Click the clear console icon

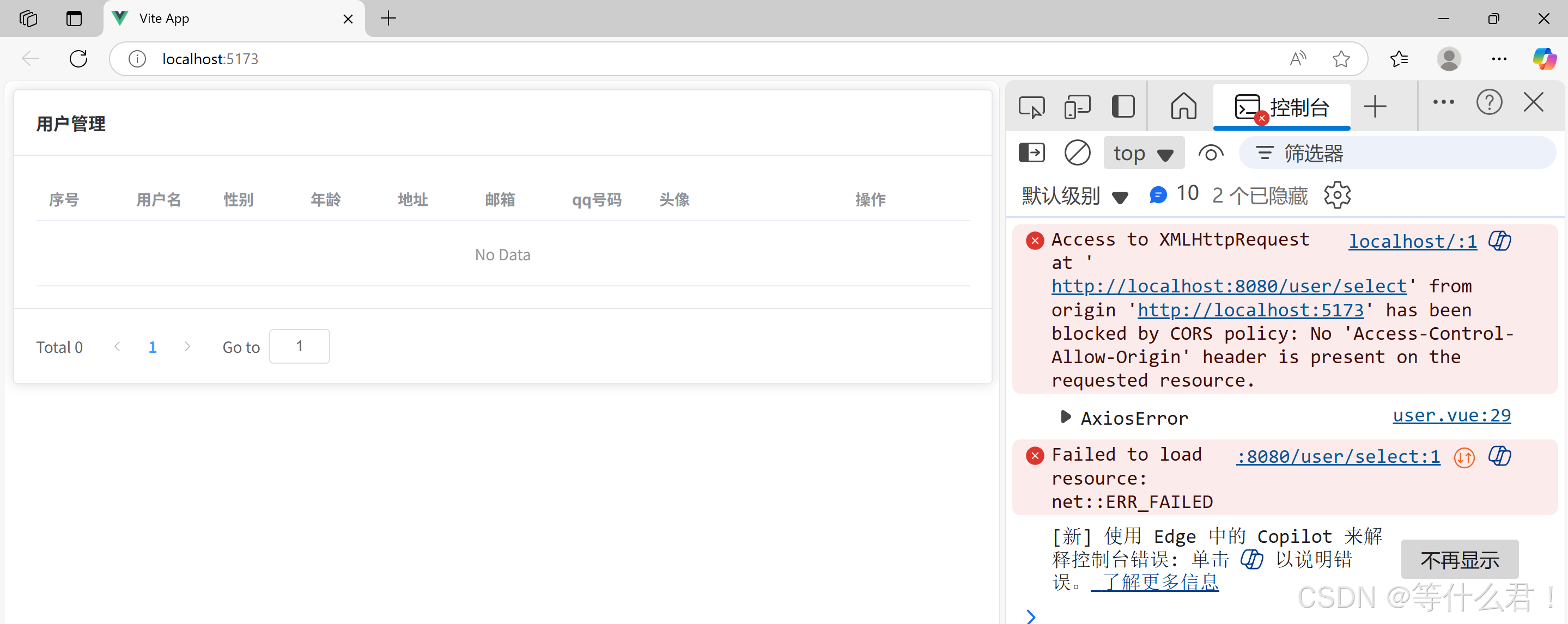coord(1077,152)
